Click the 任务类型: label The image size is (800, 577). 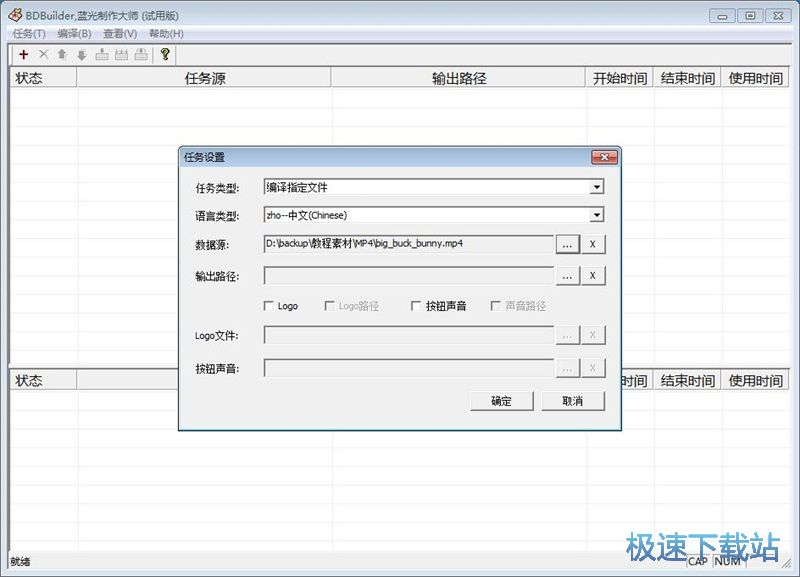pyautogui.click(x=217, y=188)
